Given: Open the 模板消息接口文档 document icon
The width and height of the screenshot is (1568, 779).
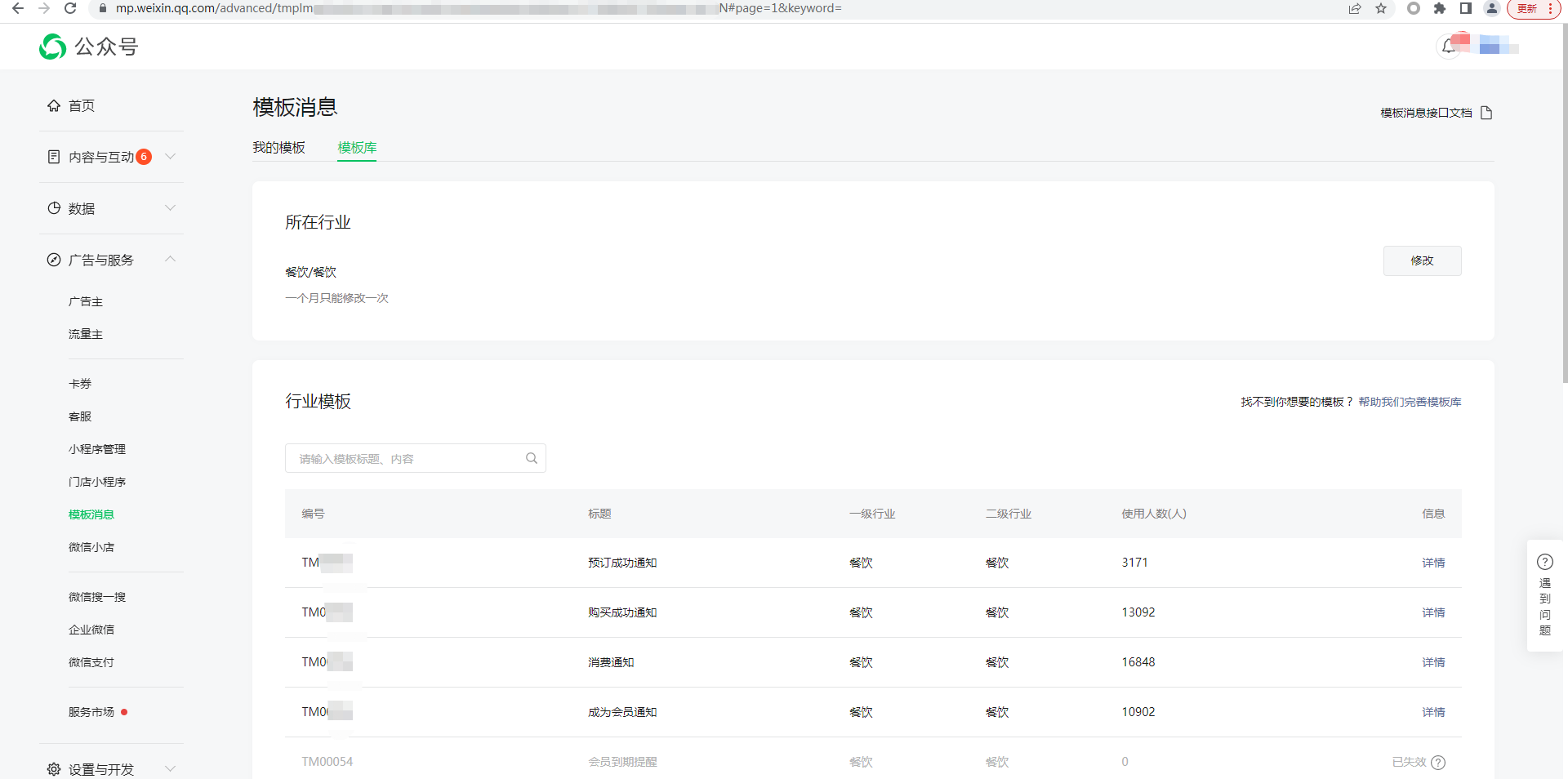Looking at the screenshot, I should [1486, 113].
